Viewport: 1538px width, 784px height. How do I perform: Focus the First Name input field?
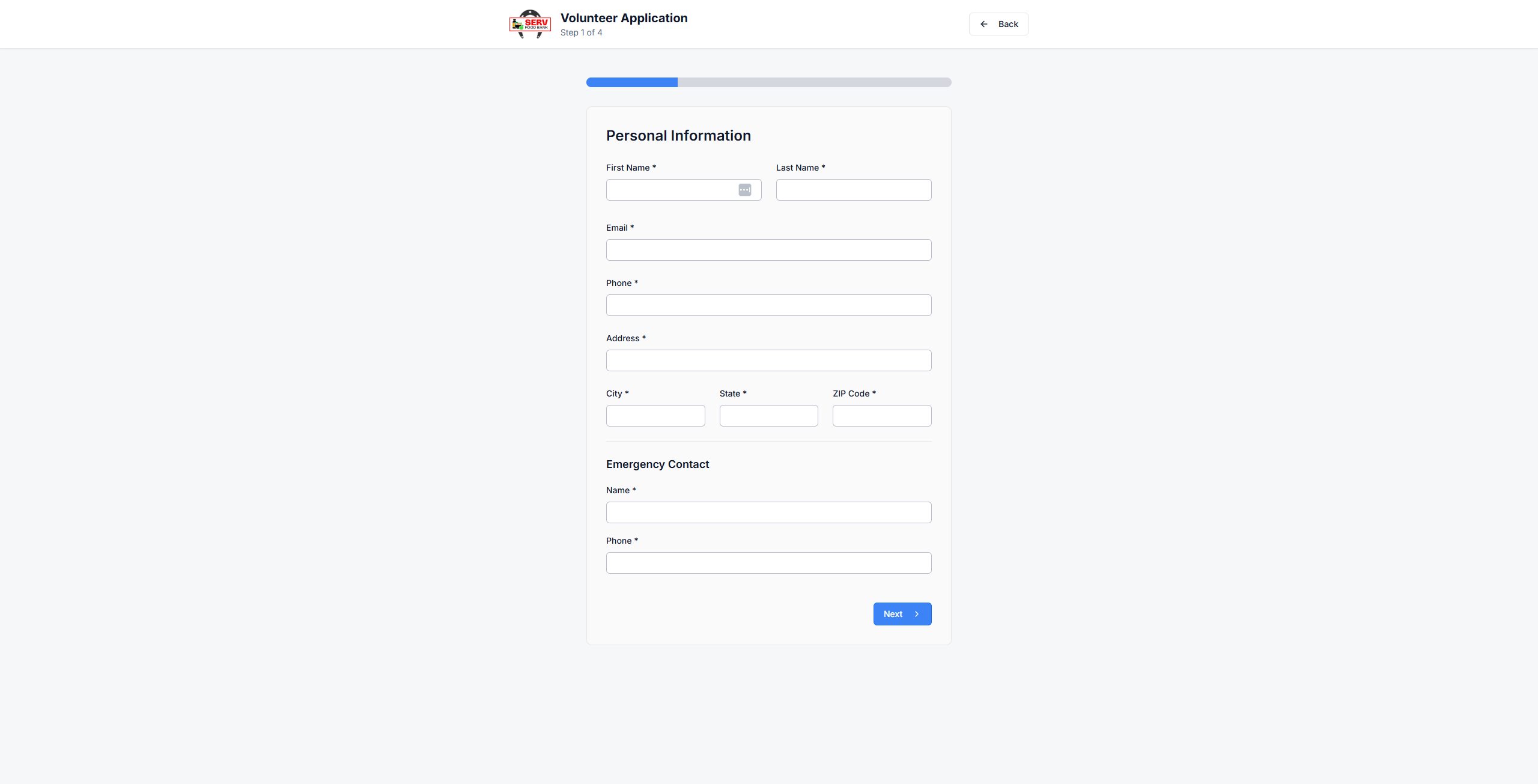click(670, 190)
